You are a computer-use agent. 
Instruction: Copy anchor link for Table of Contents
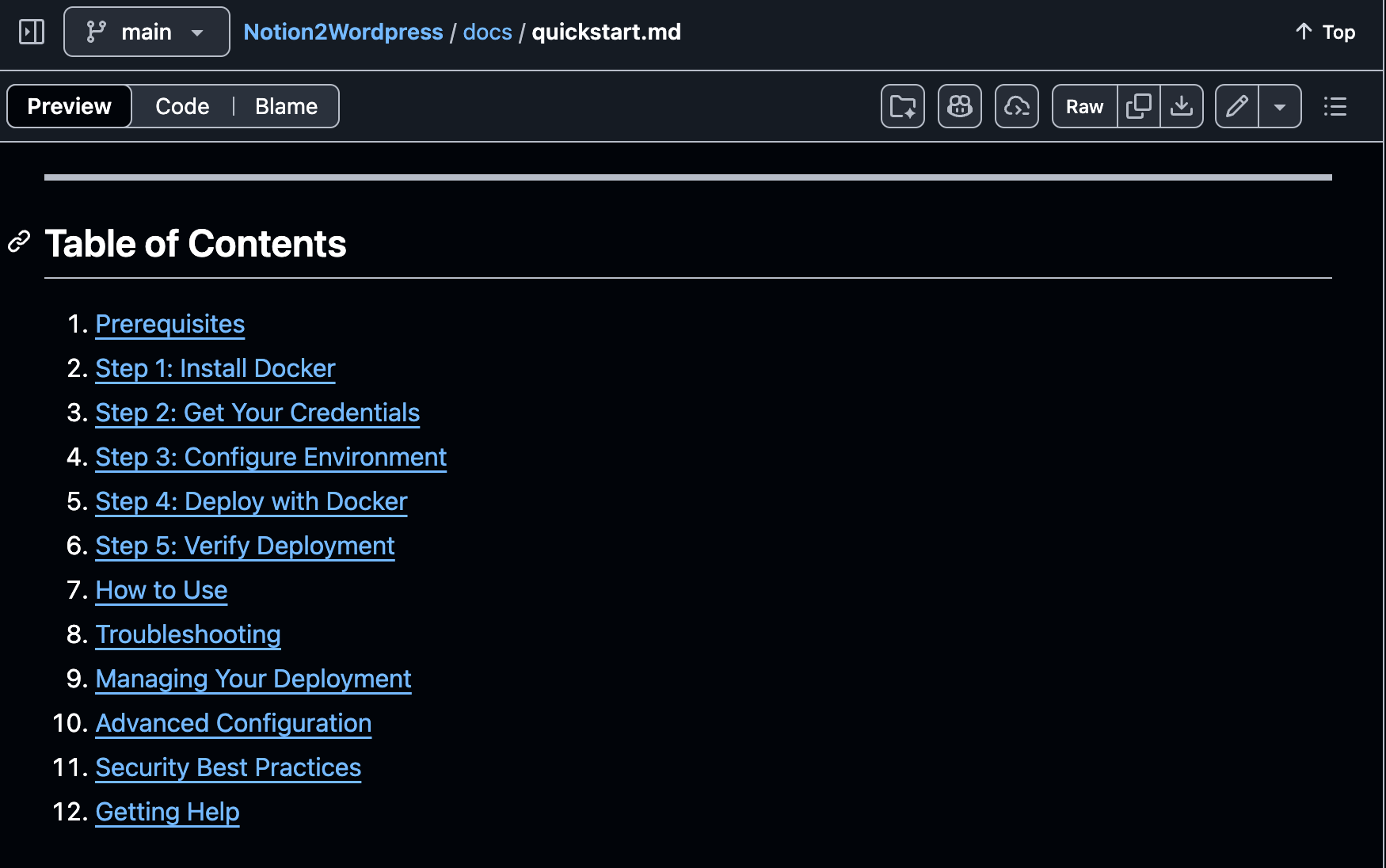click(19, 242)
